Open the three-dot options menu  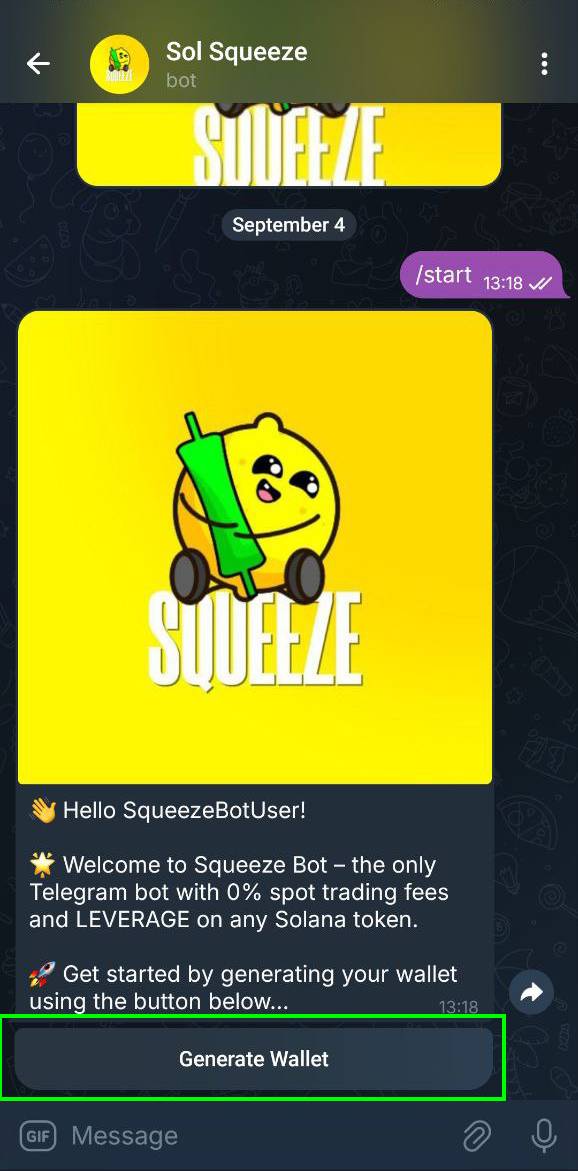point(544,63)
